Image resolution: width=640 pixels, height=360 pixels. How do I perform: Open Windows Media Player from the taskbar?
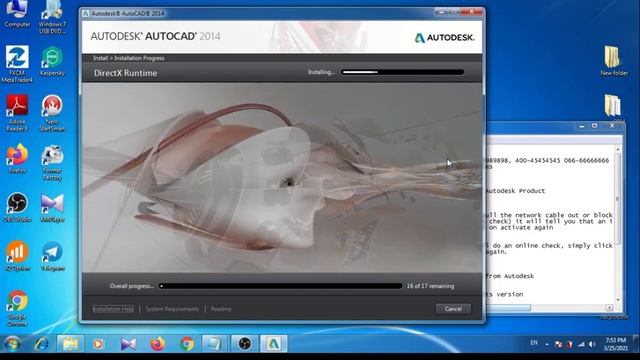click(98, 344)
